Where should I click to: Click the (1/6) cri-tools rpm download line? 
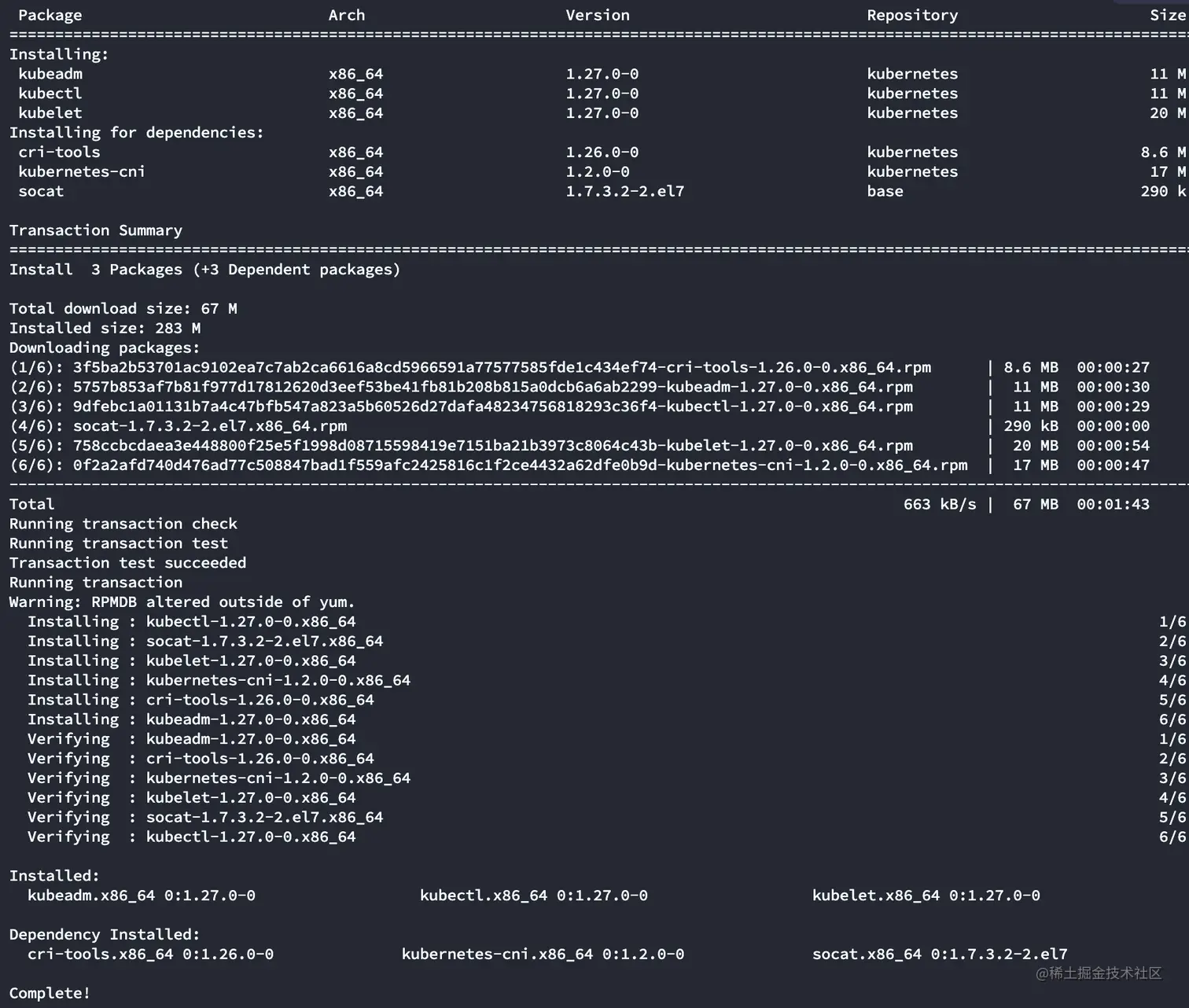580,368
